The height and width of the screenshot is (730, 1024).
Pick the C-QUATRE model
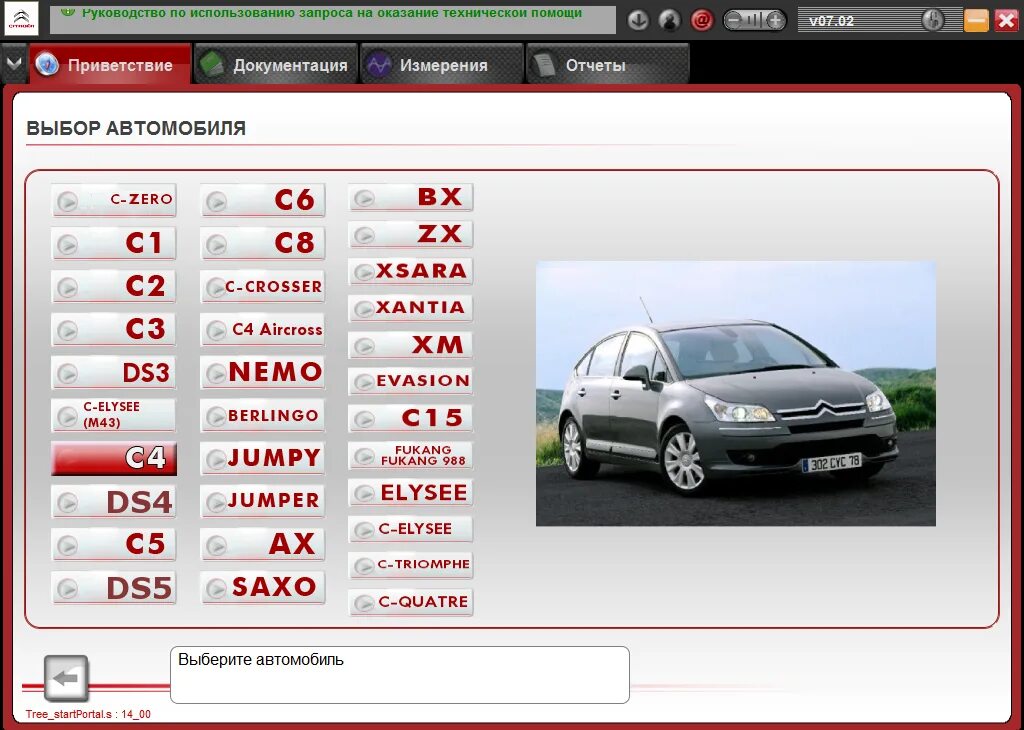(x=411, y=602)
